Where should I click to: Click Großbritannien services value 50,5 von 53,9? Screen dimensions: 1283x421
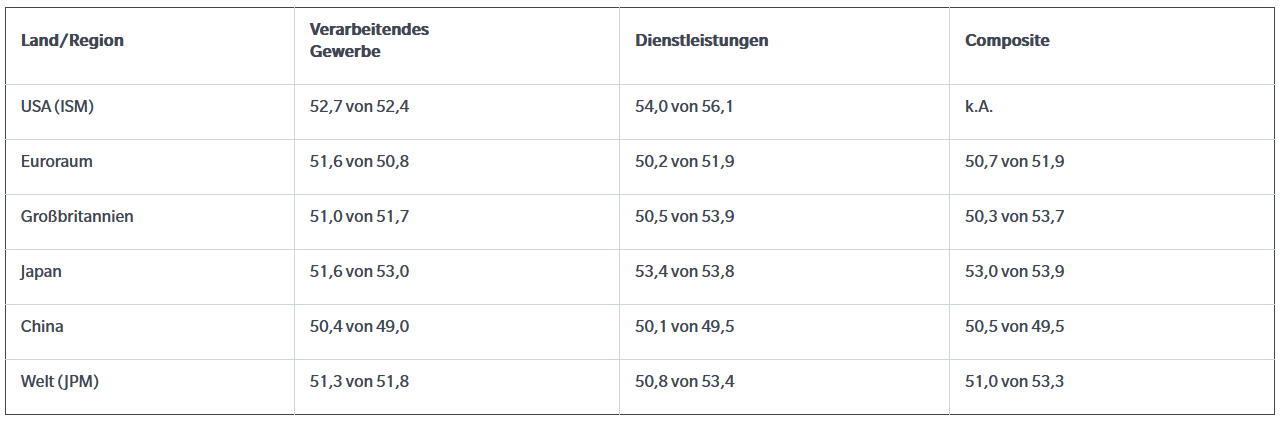(x=684, y=216)
